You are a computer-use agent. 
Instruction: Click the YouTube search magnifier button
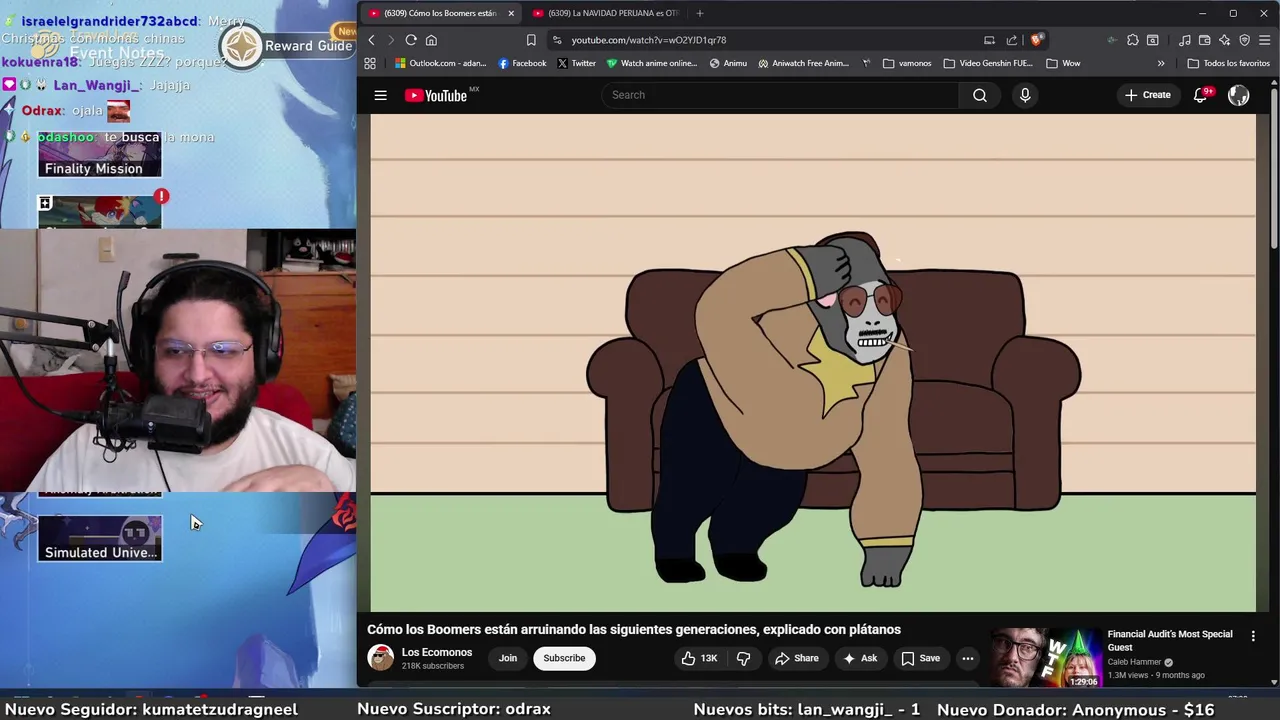(980, 95)
